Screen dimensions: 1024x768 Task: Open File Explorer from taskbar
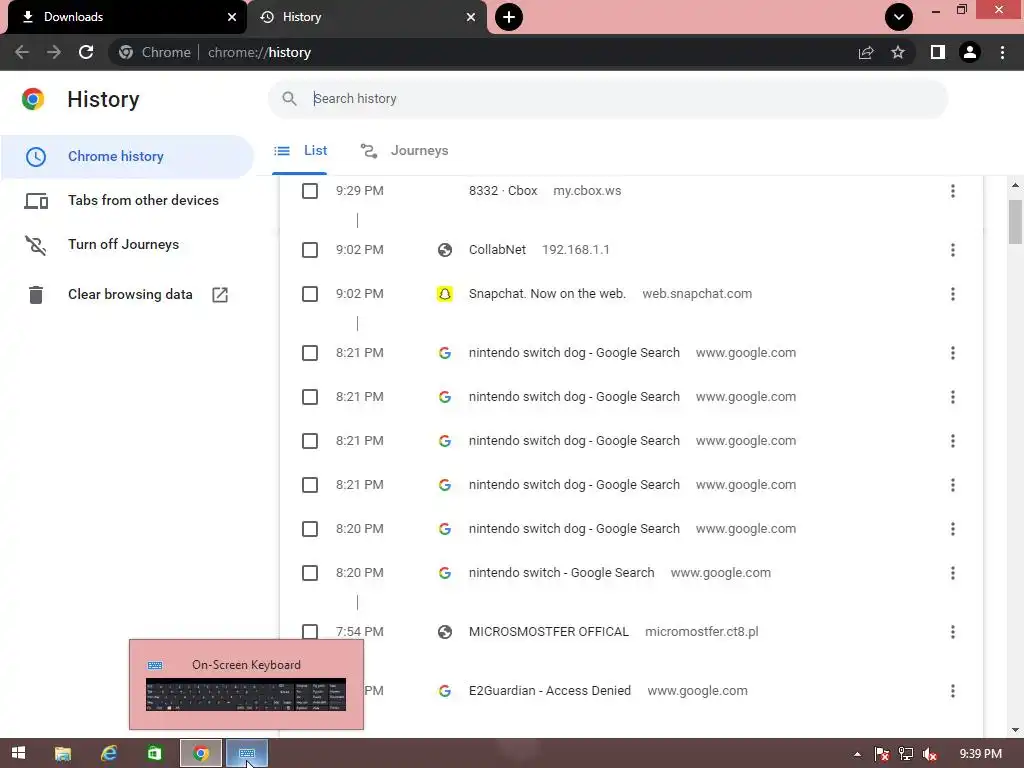[63, 754]
